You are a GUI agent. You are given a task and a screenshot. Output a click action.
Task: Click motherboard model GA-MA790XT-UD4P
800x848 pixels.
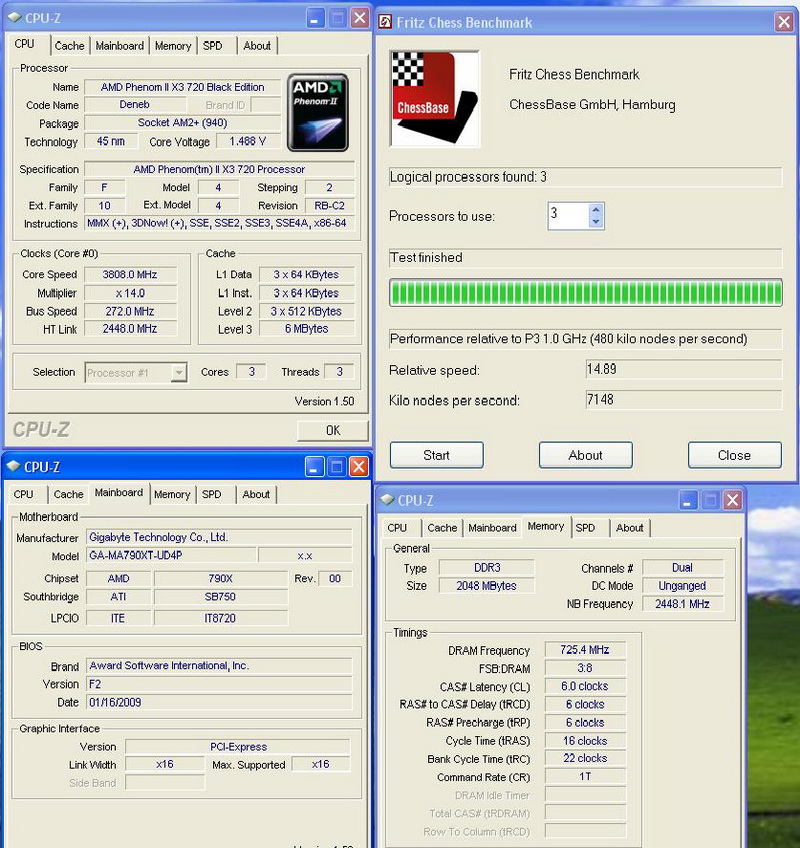171,555
